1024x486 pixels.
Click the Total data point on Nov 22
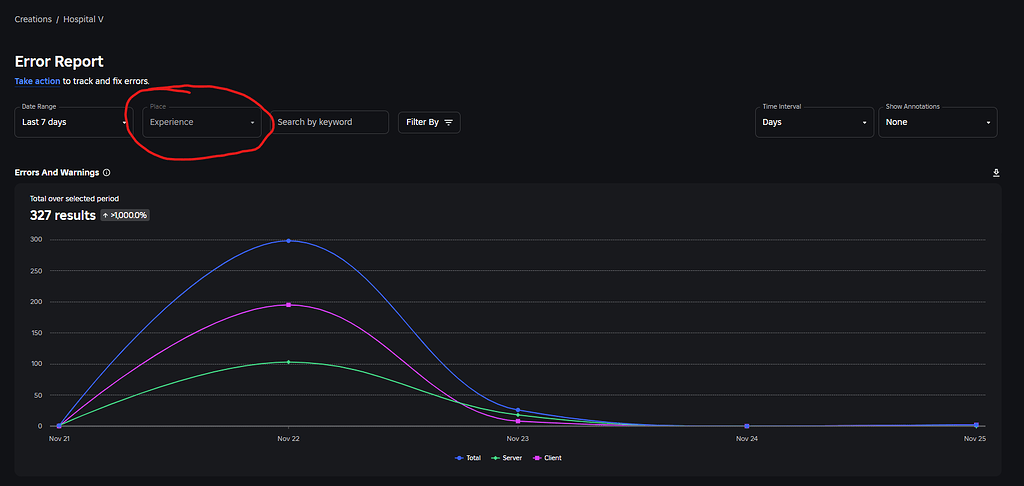[x=289, y=241]
